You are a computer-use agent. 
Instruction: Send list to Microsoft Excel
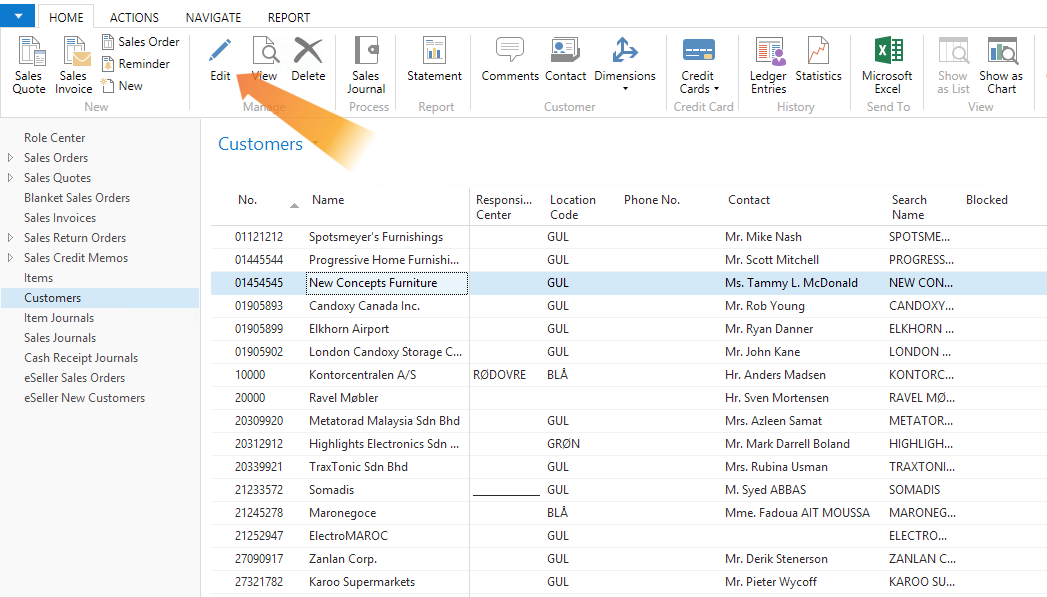(x=887, y=65)
